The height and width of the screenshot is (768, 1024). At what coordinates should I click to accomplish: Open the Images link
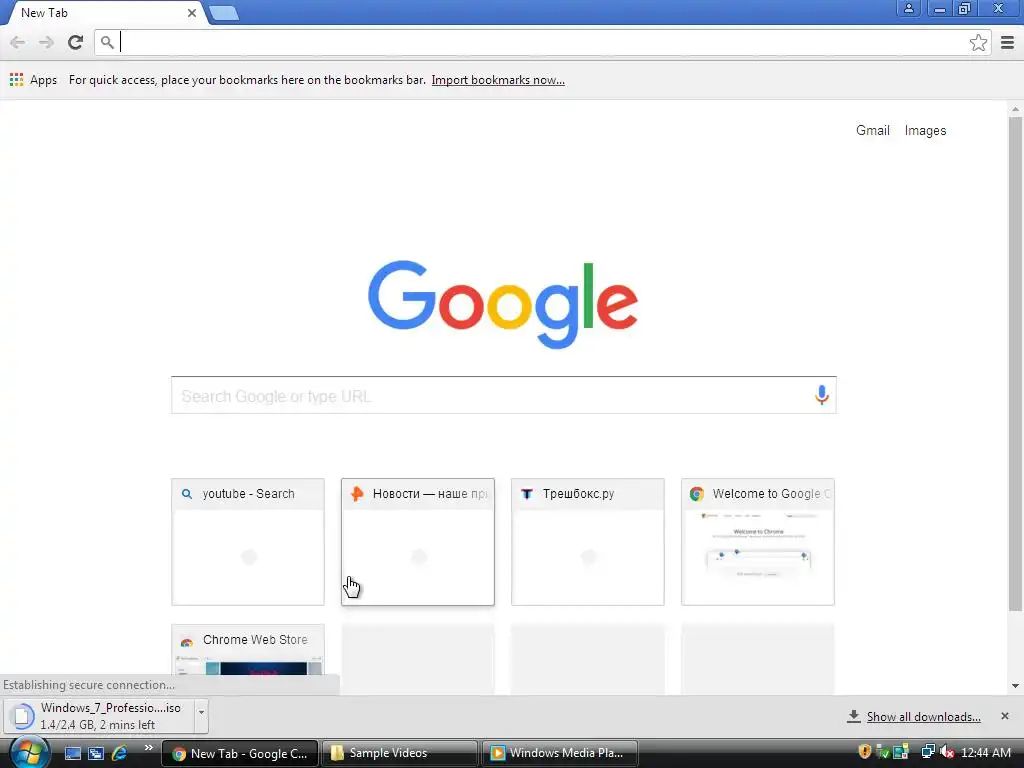[925, 131]
